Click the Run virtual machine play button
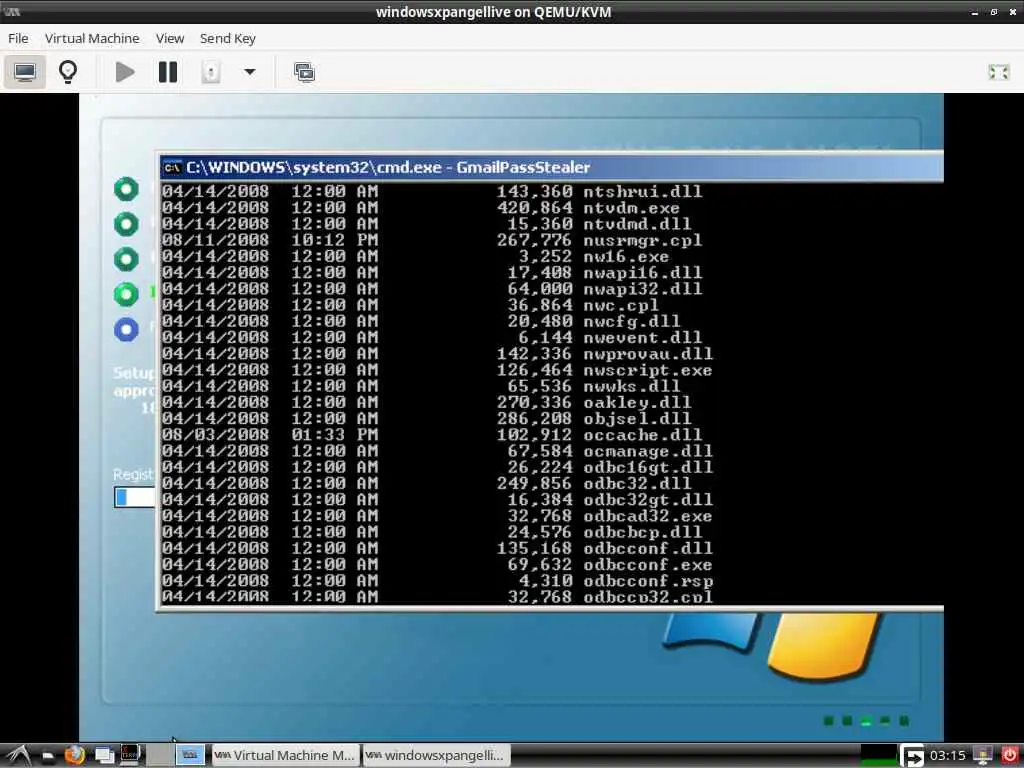The height and width of the screenshot is (768, 1024). coord(125,72)
